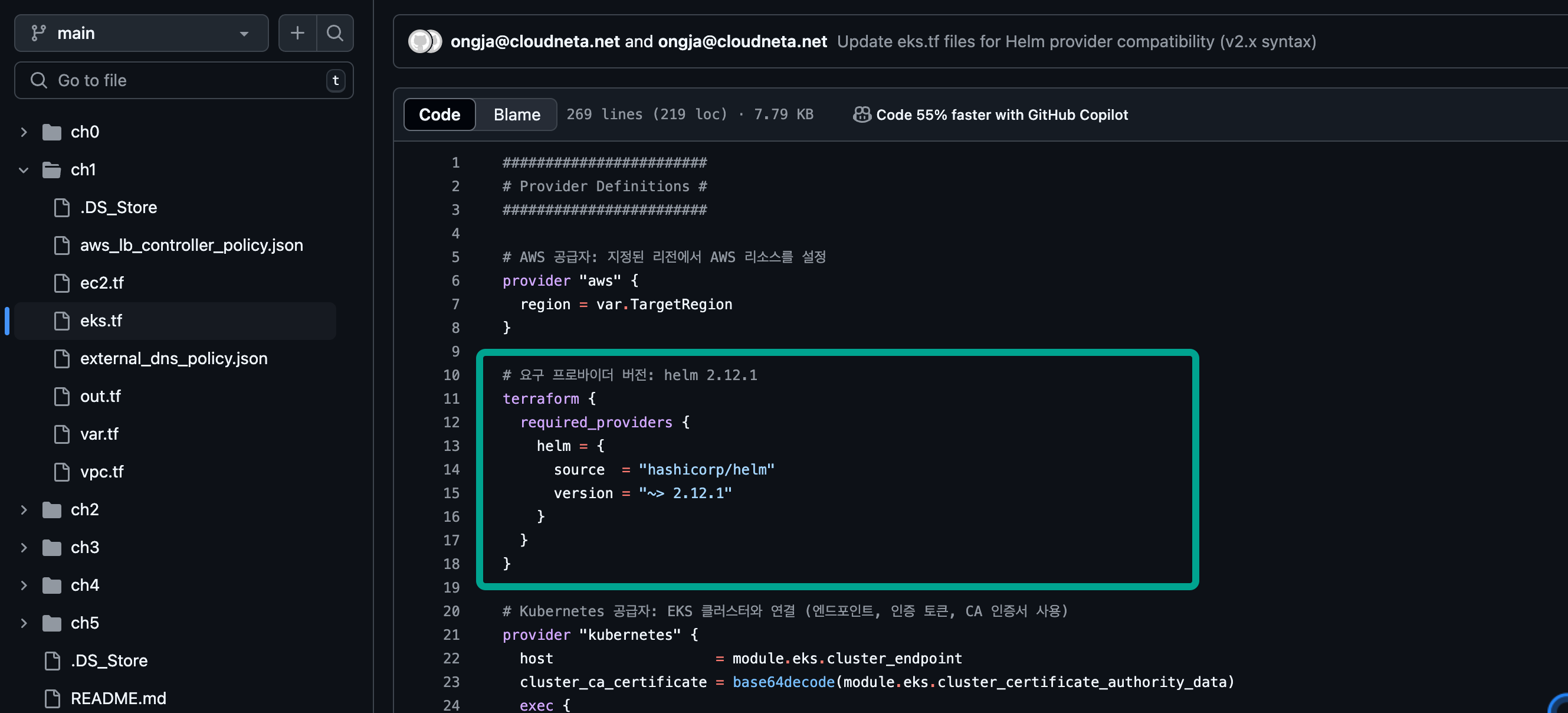Select the Code tab
This screenshot has height=713, width=1568.
coord(439,115)
